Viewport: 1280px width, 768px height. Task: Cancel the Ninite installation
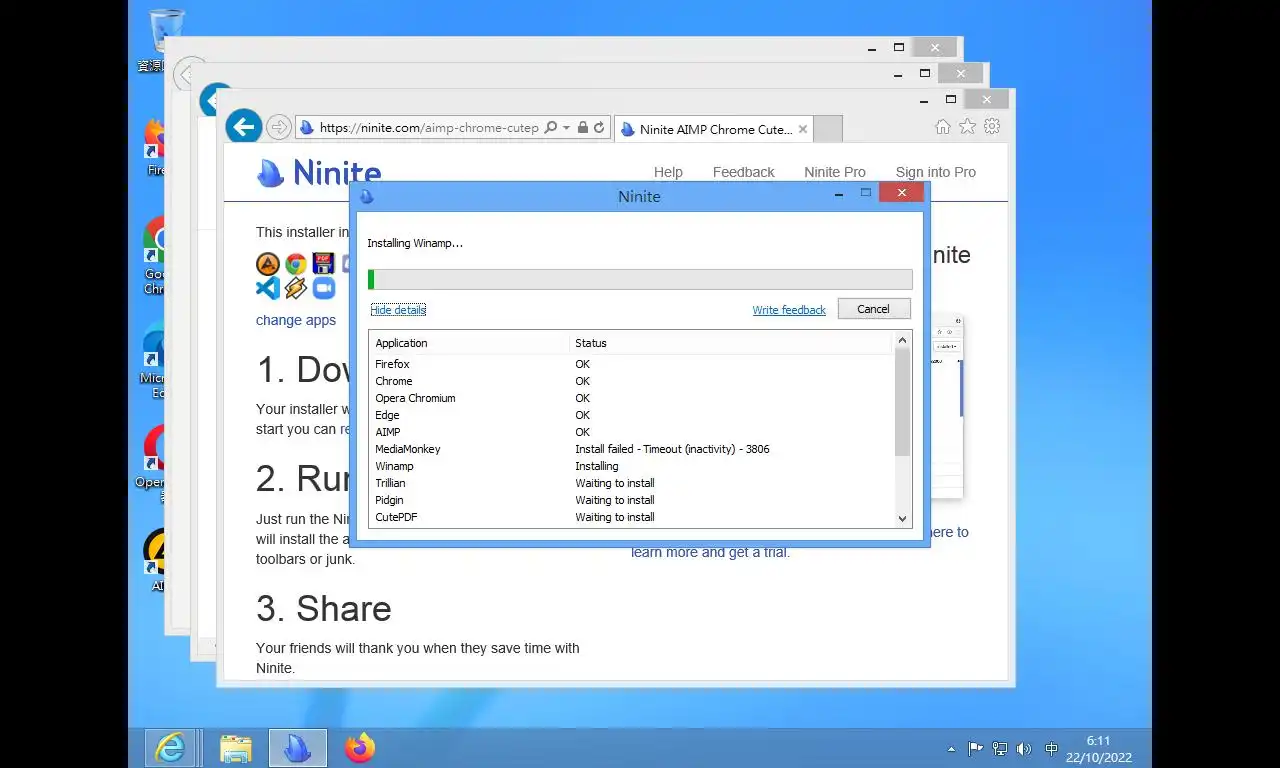(x=874, y=309)
